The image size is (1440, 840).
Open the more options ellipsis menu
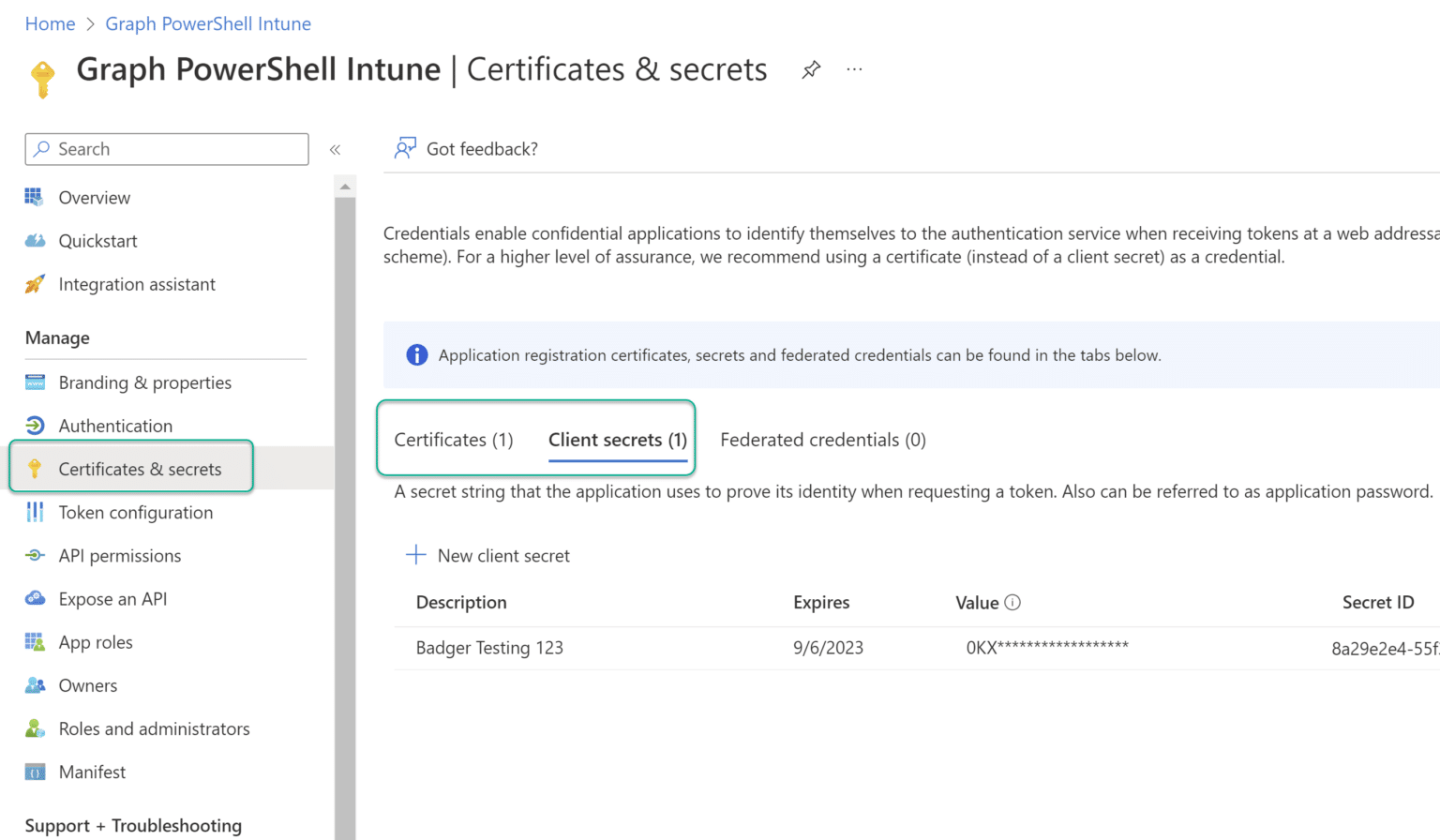coord(854,68)
